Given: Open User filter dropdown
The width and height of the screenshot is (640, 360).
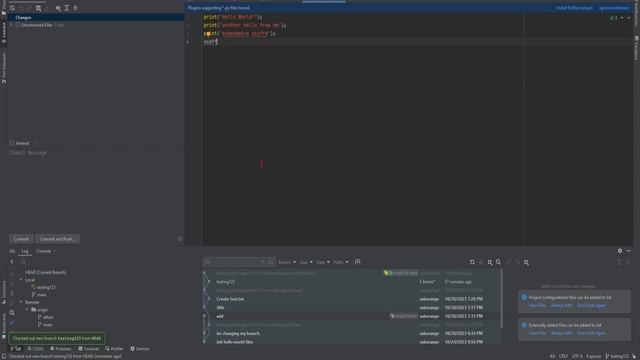Looking at the screenshot, I should click(x=306, y=262).
